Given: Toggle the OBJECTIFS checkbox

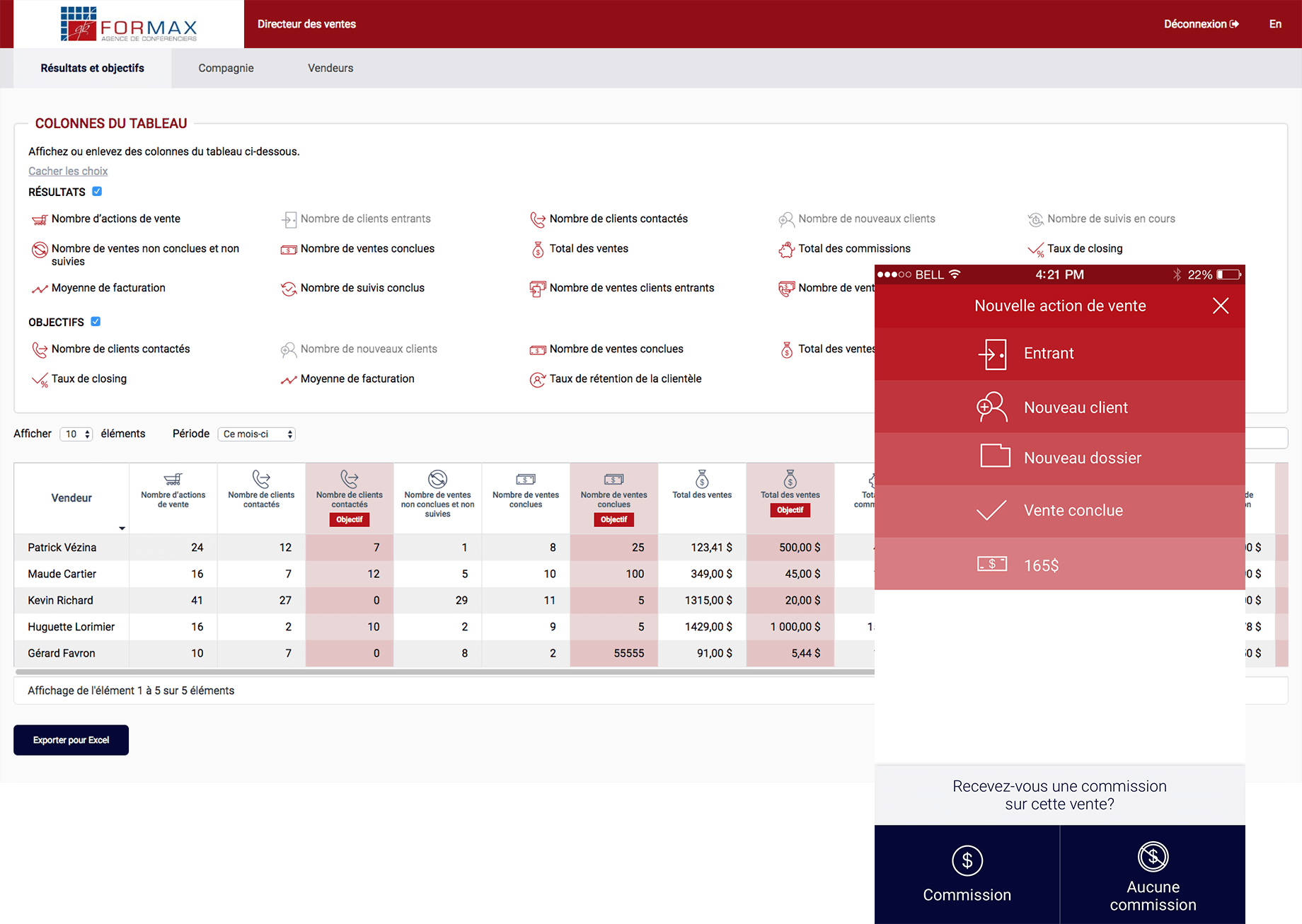Looking at the screenshot, I should [96, 322].
